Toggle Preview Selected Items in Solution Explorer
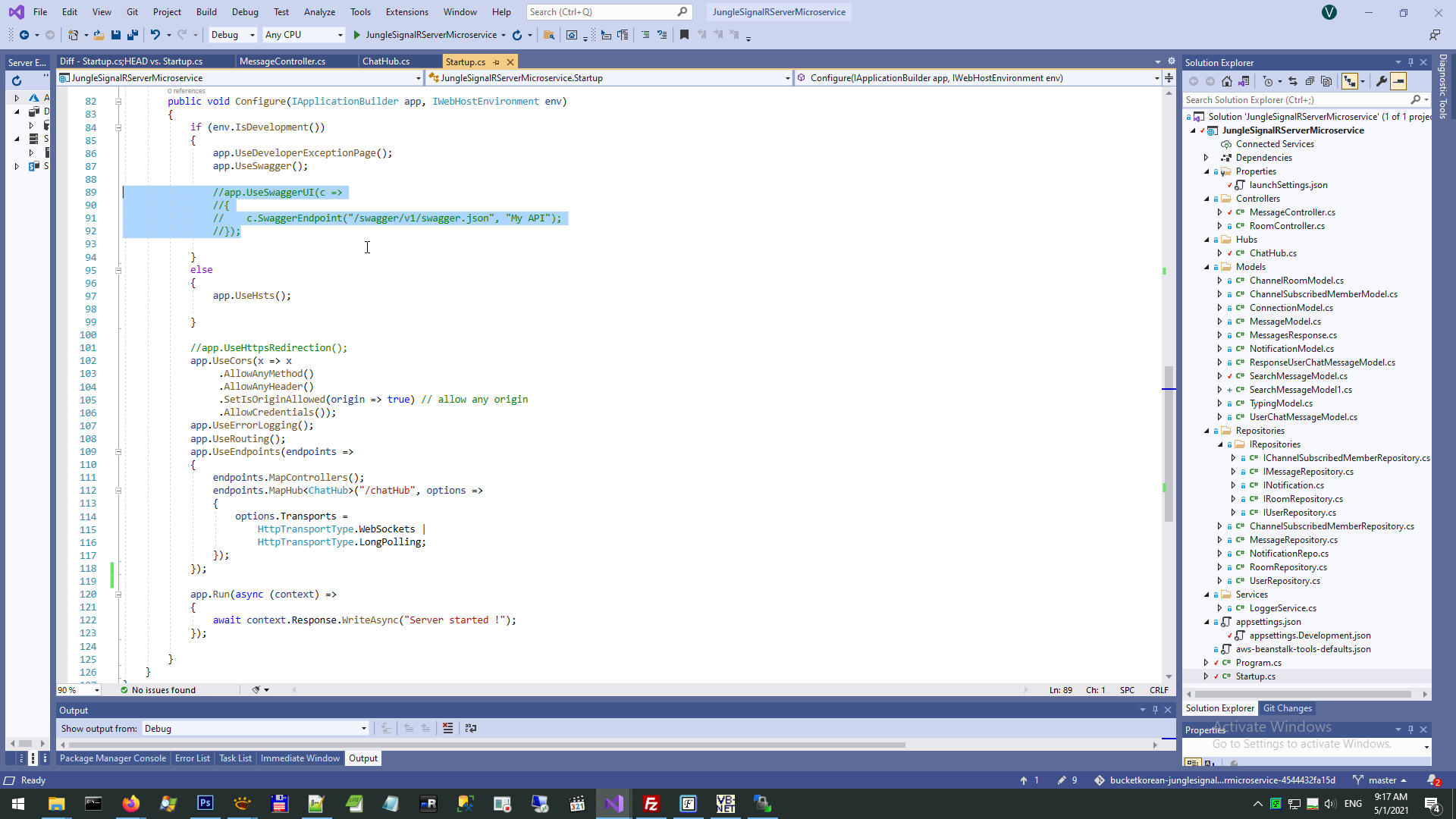The image size is (1456, 819). 1399,81
